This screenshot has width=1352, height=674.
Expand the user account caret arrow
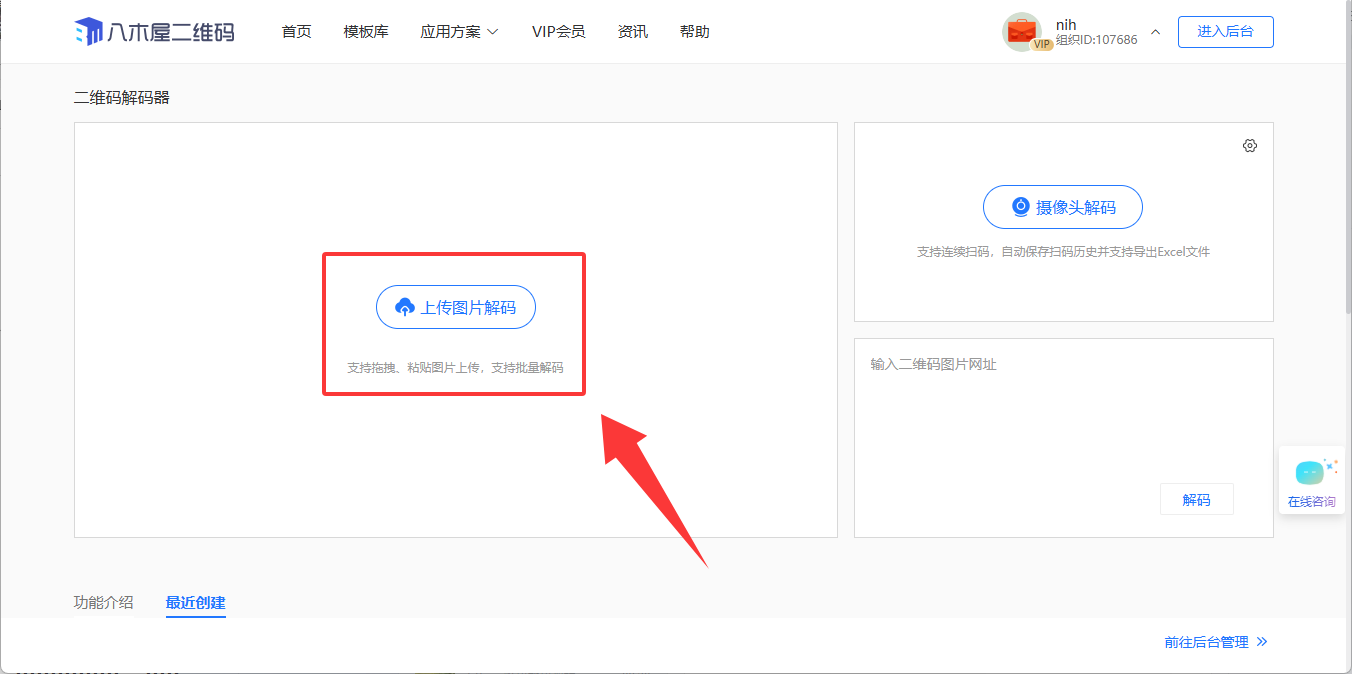[x=1155, y=32]
